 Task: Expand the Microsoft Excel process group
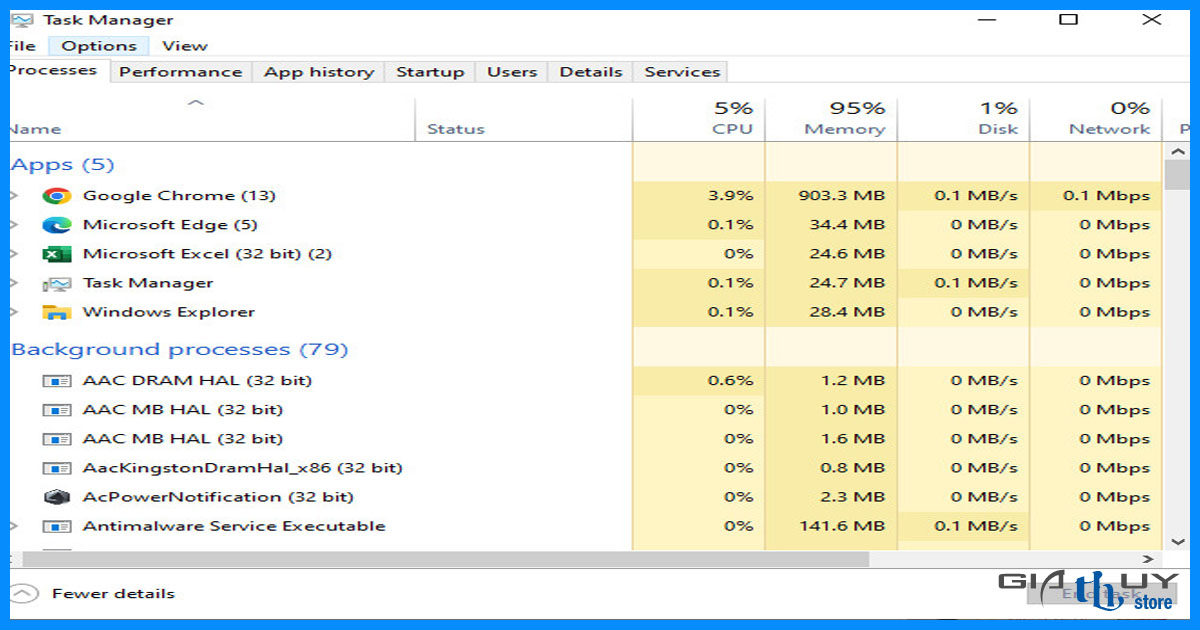pos(14,254)
